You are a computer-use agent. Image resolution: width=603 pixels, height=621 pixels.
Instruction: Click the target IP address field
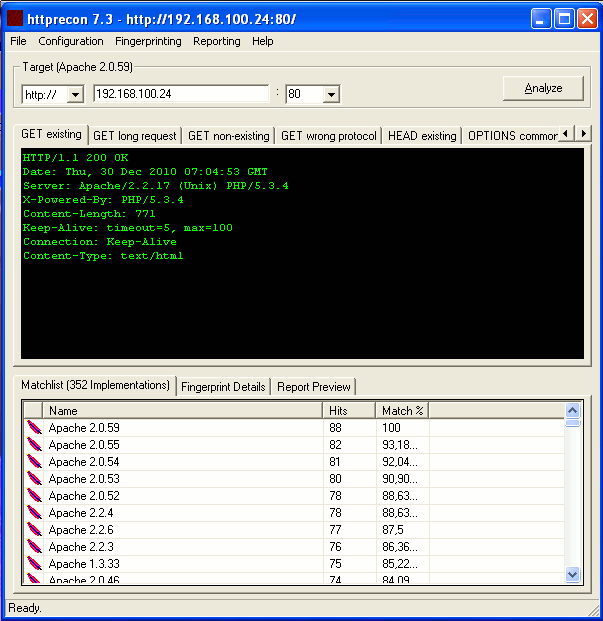click(x=180, y=94)
